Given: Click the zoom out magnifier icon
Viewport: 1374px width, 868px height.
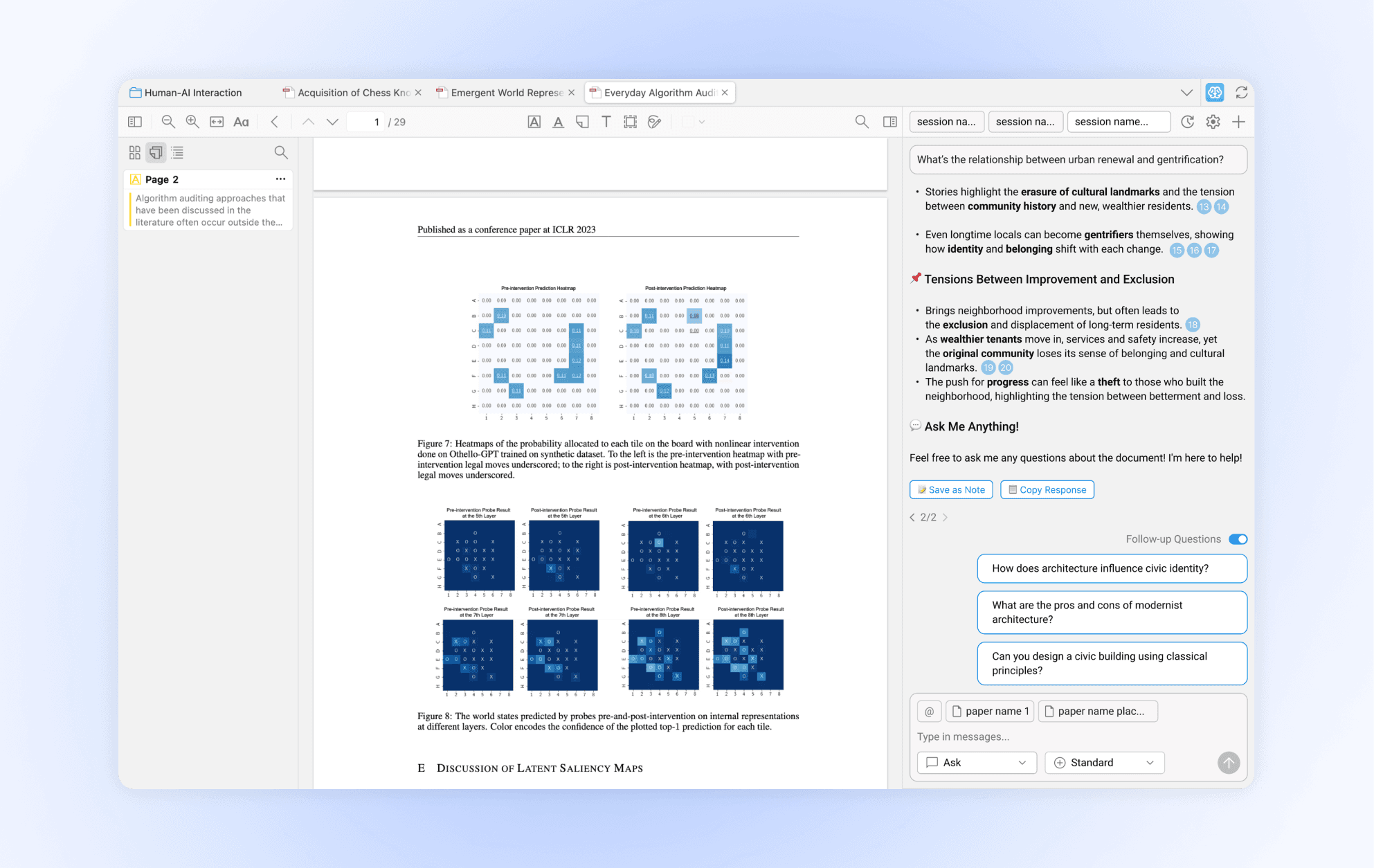Looking at the screenshot, I should pyautogui.click(x=168, y=122).
